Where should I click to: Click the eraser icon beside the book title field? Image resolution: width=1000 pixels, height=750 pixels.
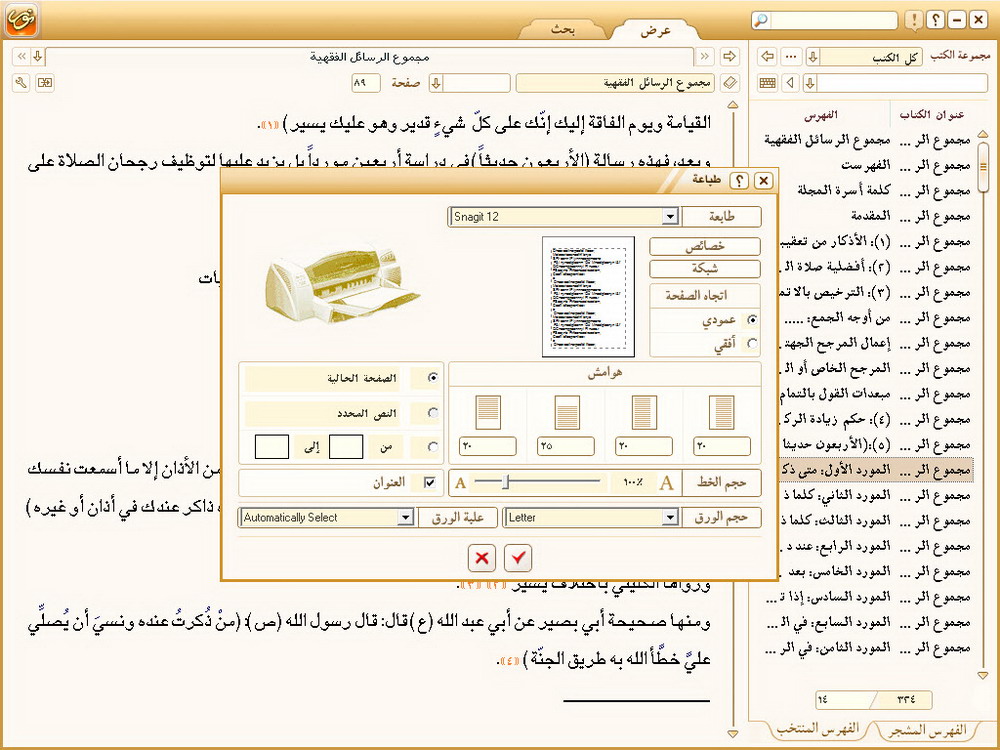[x=731, y=83]
